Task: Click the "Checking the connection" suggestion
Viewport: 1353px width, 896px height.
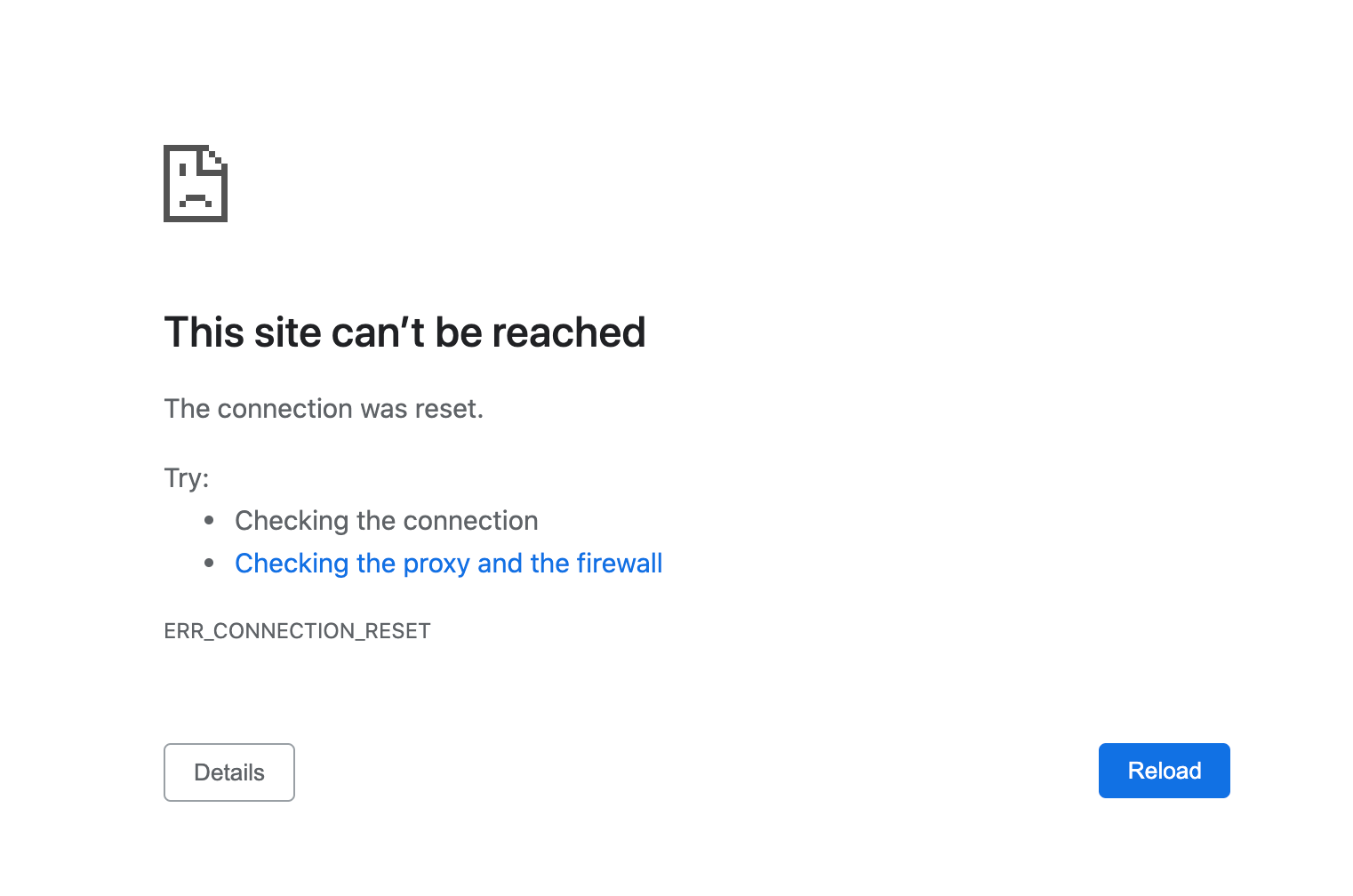Action: click(387, 521)
